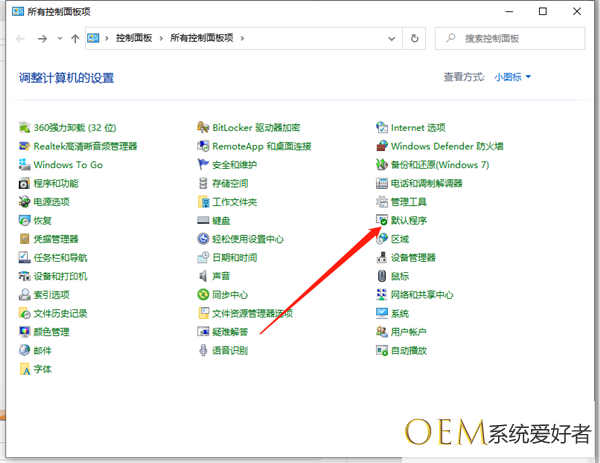Open the 程序和功能 link
The height and width of the screenshot is (463, 600).
click(x=56, y=183)
